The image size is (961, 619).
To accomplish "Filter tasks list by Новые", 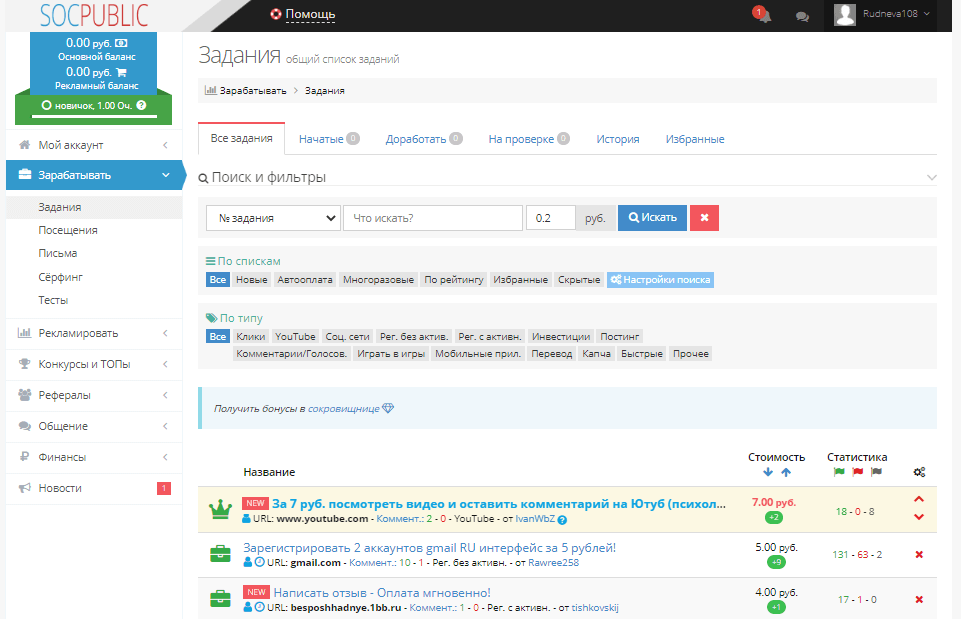I will click(252, 279).
